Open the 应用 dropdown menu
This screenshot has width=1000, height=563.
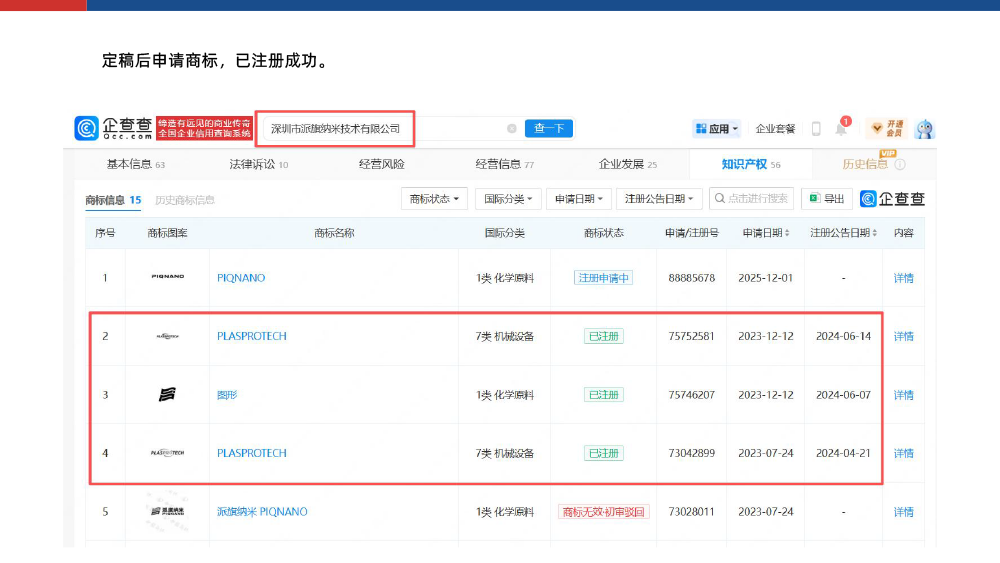[716, 129]
